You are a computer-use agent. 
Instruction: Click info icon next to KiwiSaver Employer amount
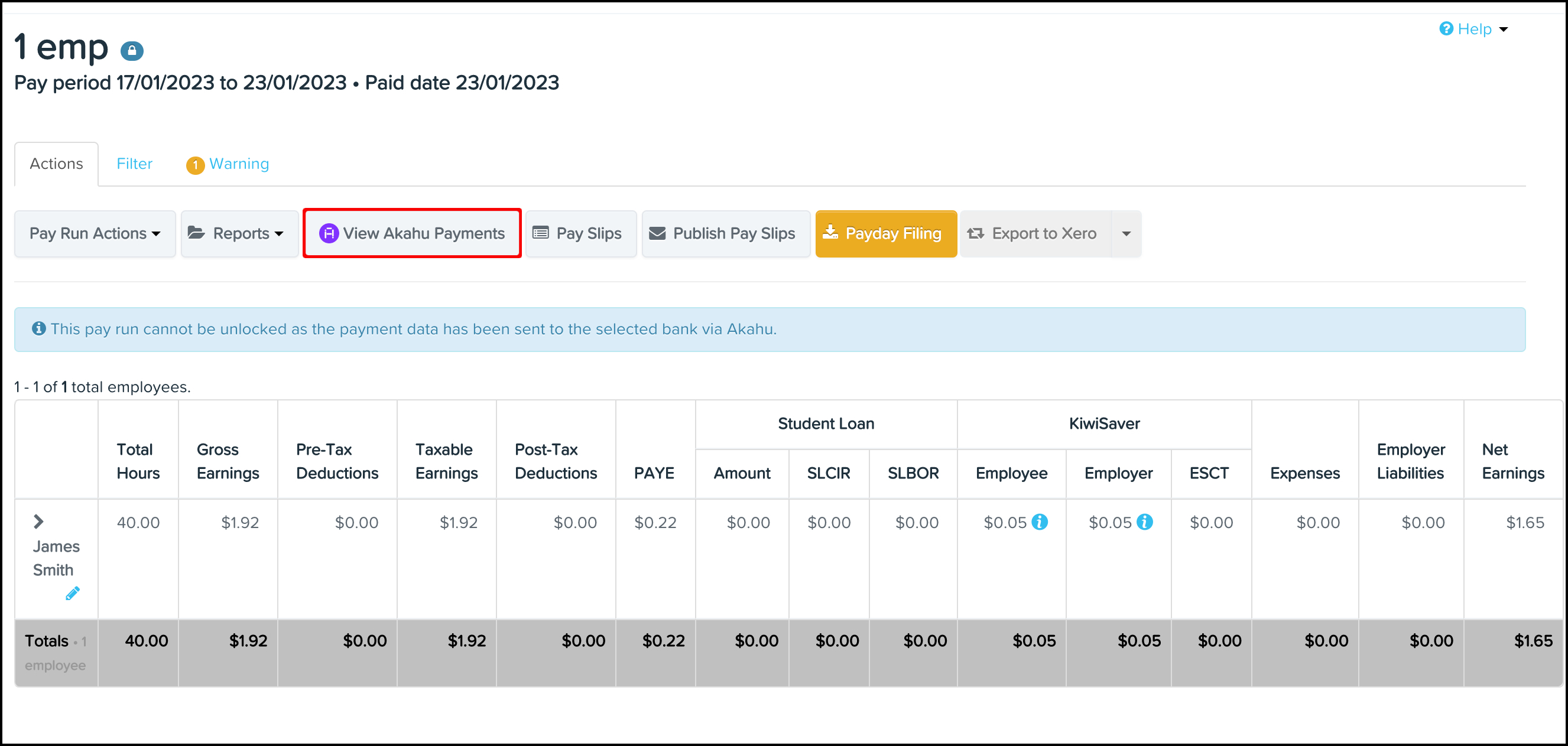[1144, 522]
